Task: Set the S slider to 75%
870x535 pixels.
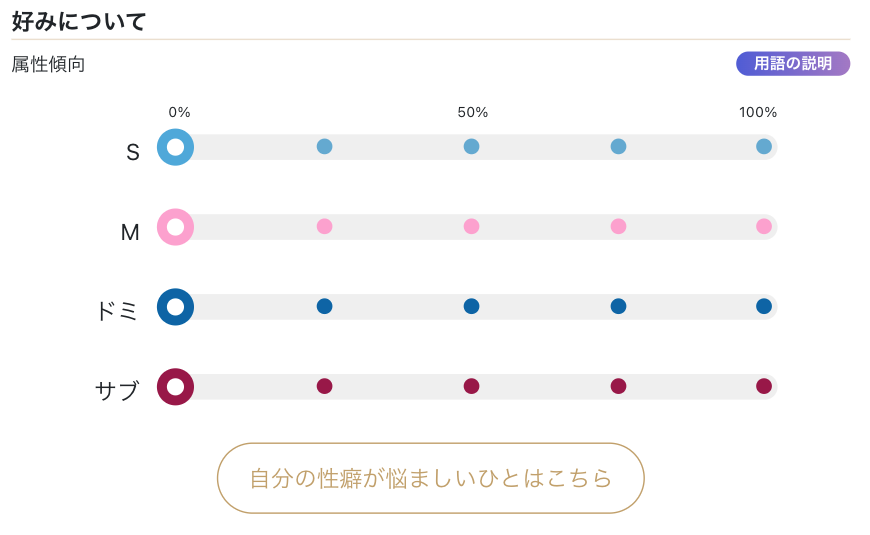Action: point(618,147)
